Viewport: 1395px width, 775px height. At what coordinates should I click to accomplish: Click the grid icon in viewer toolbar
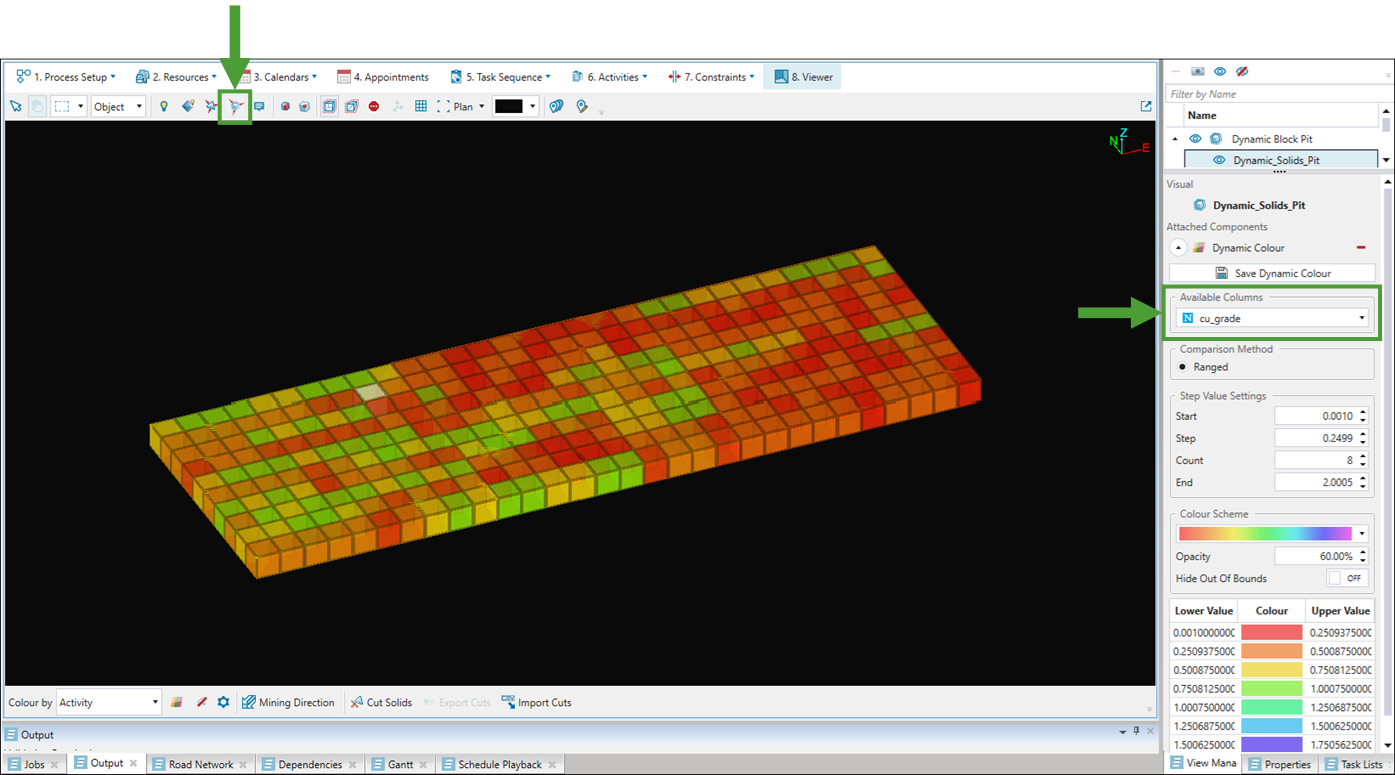(x=421, y=106)
